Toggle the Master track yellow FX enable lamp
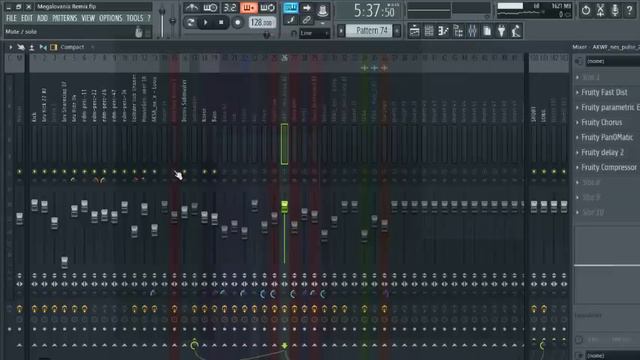The image size is (640, 360). [x=19, y=309]
